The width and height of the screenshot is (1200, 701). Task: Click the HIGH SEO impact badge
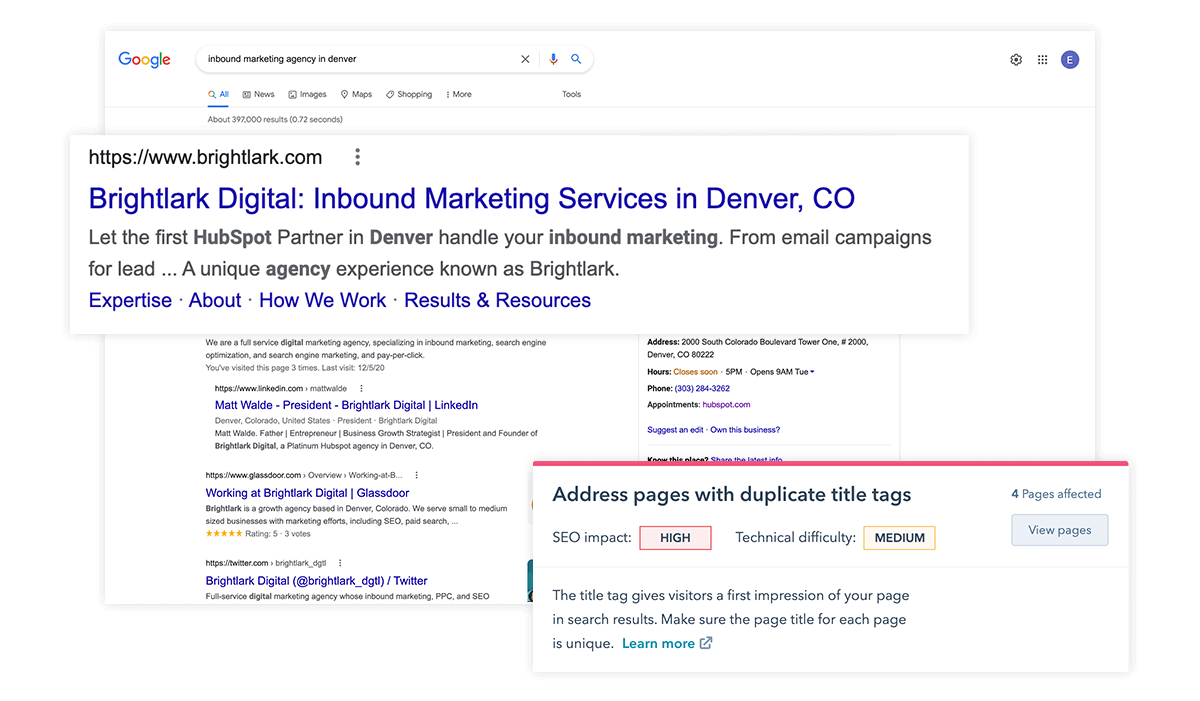(675, 538)
